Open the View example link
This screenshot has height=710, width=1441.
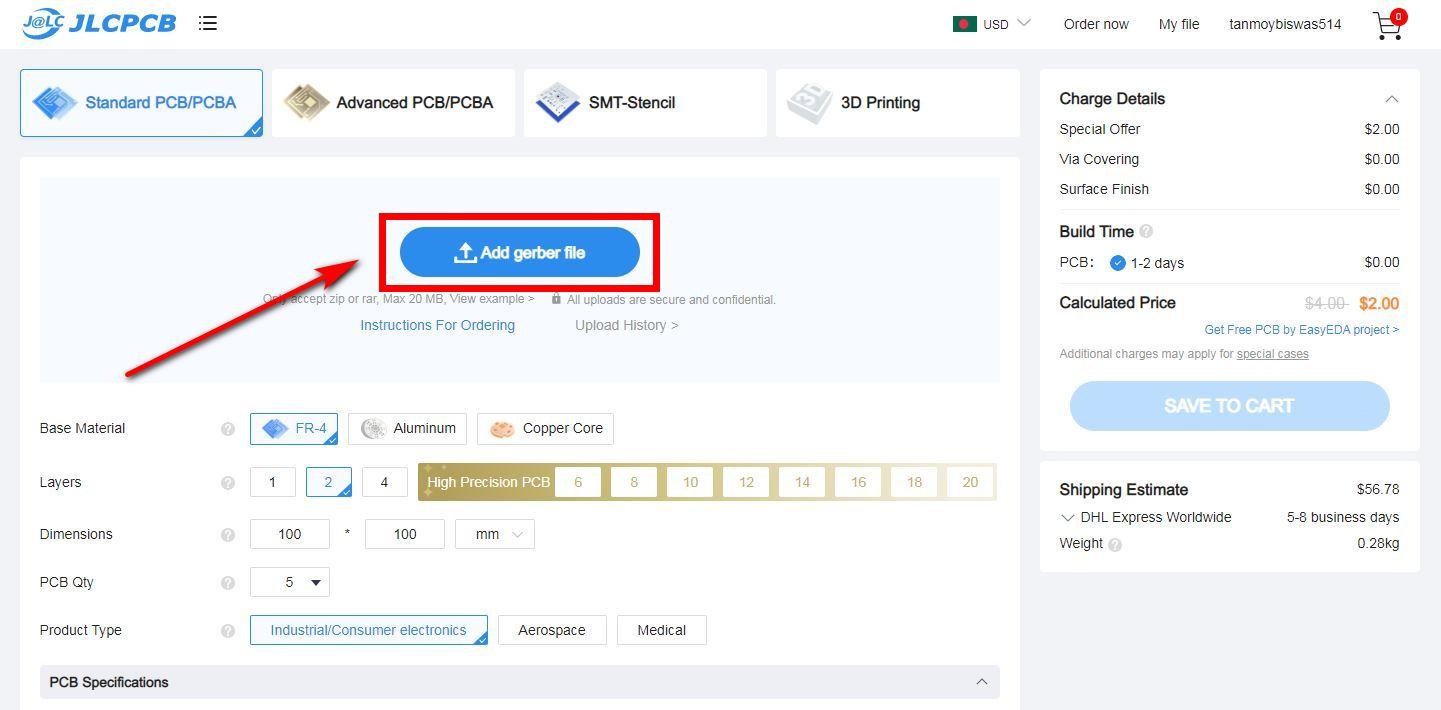491,299
